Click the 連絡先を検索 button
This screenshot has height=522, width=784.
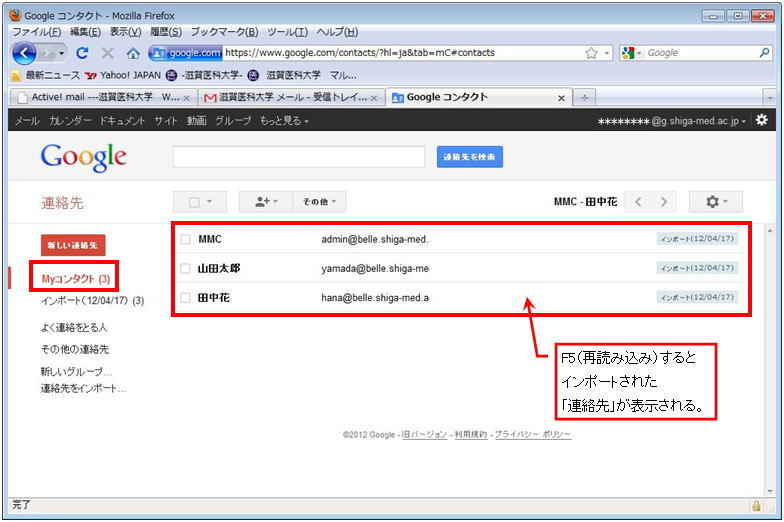coord(470,157)
